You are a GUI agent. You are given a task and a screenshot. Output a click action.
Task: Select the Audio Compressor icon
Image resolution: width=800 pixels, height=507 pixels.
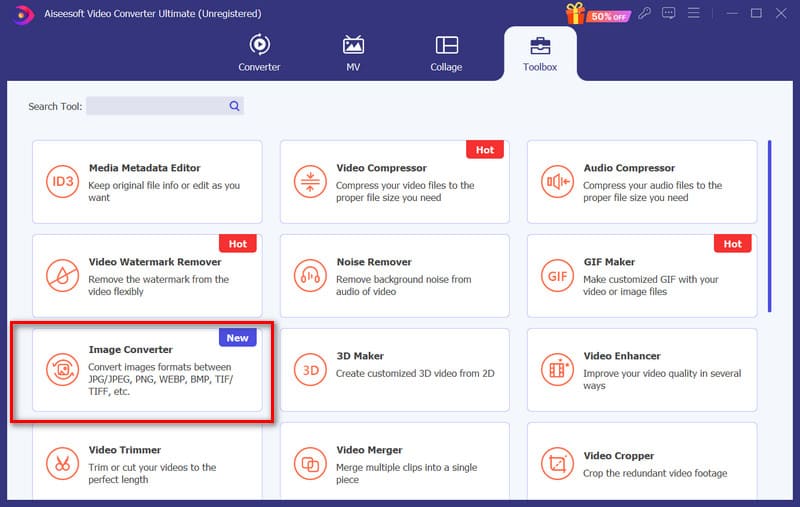point(557,182)
